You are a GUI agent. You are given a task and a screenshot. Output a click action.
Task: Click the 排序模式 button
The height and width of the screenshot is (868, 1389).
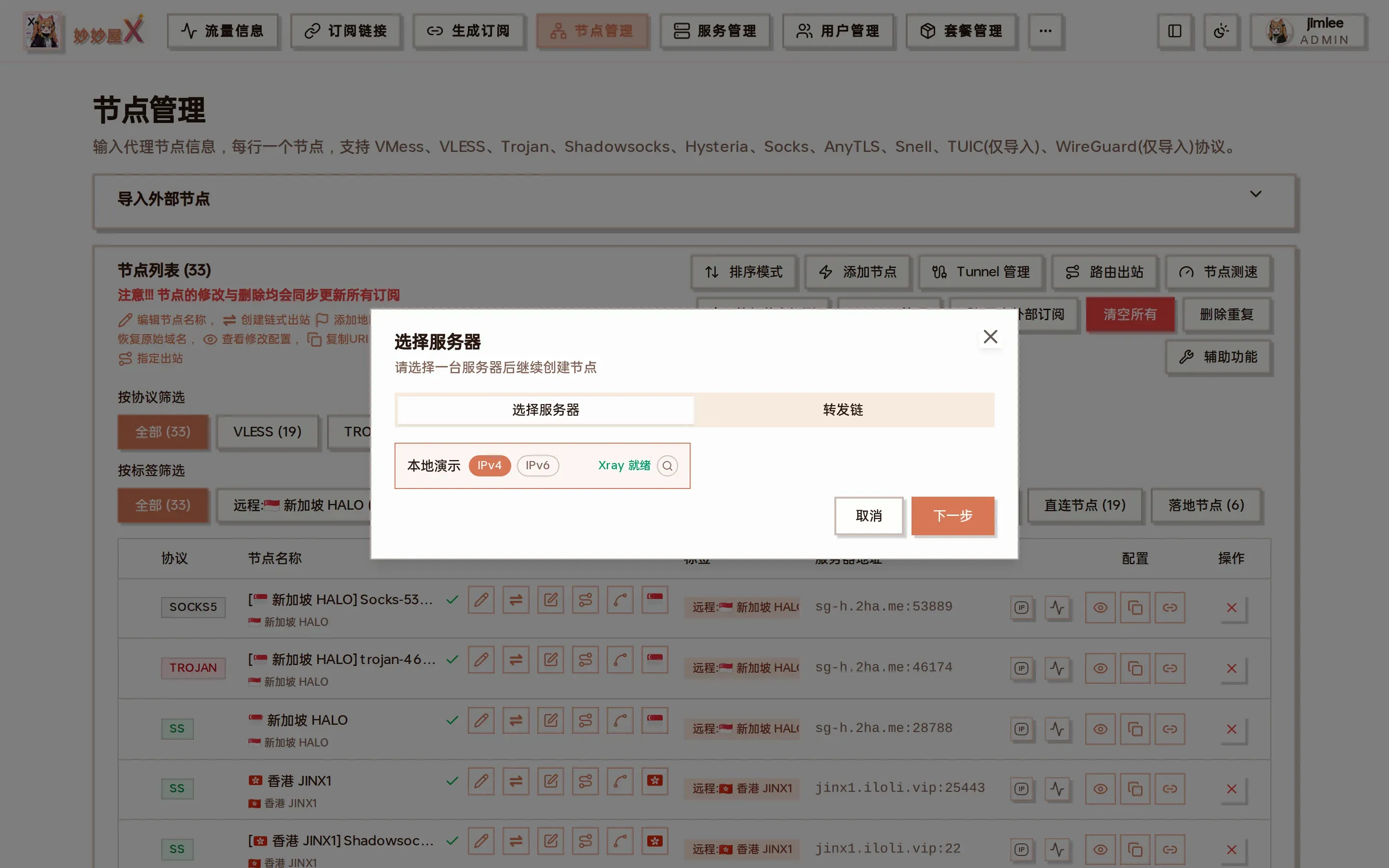743,271
